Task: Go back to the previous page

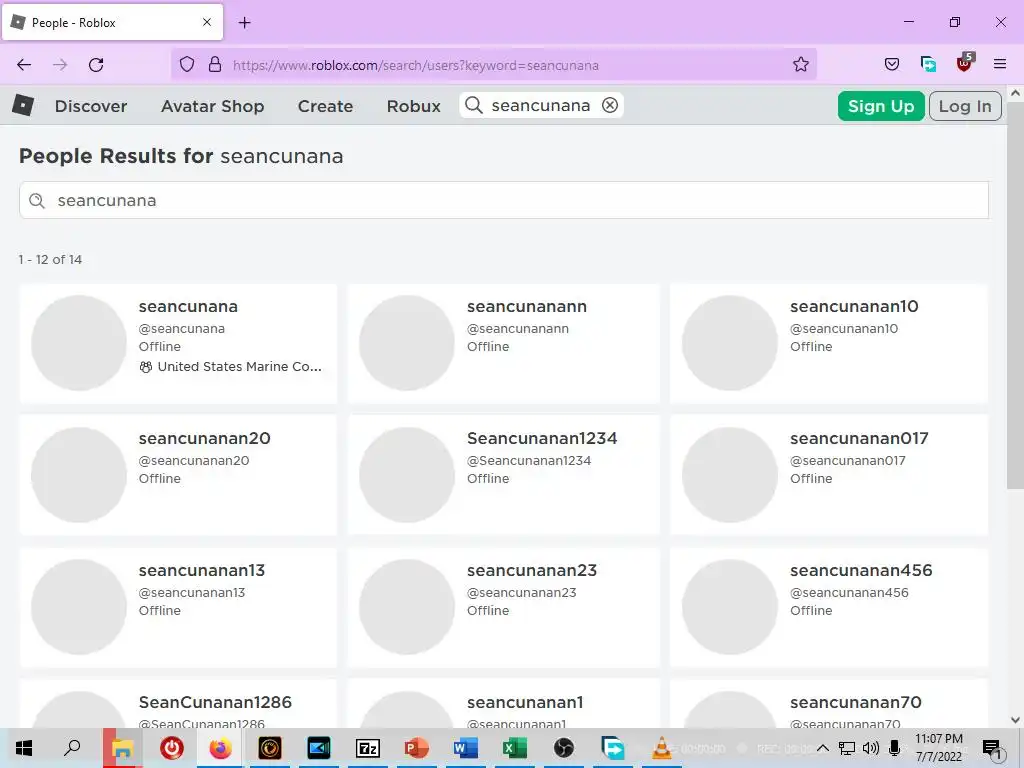Action: click(x=24, y=65)
